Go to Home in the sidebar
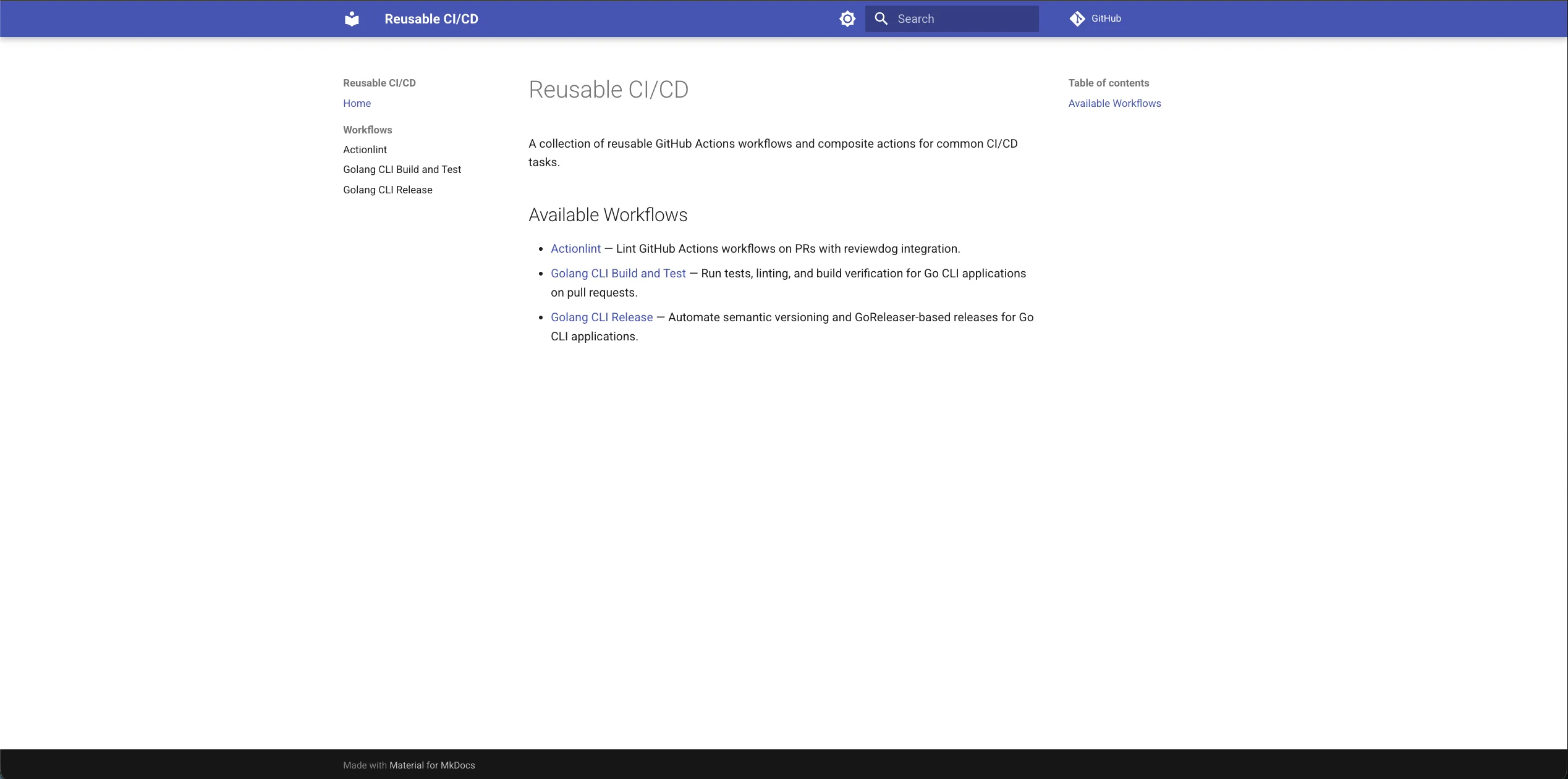1568x779 pixels. (x=357, y=103)
